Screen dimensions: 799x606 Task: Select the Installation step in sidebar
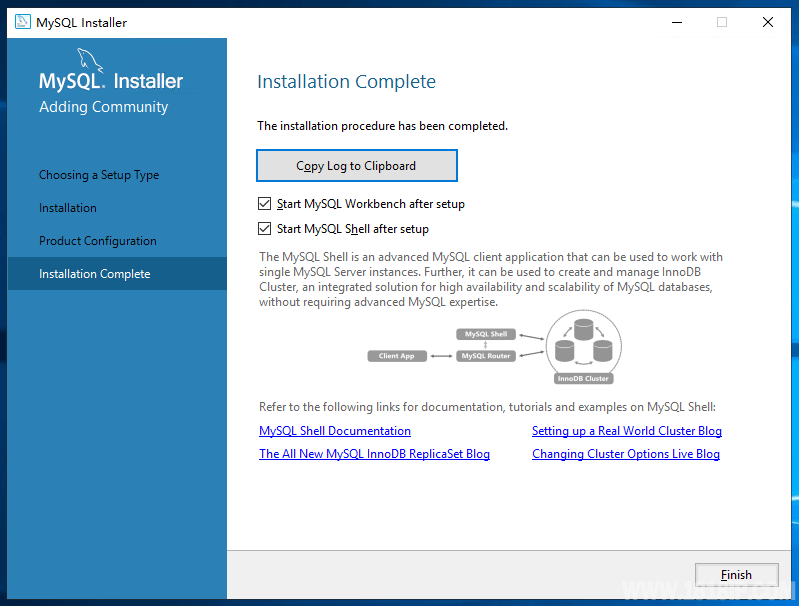pos(68,208)
